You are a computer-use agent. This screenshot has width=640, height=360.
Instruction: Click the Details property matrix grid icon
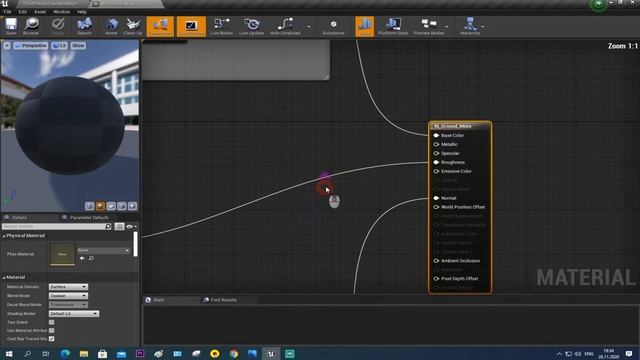coord(119,226)
